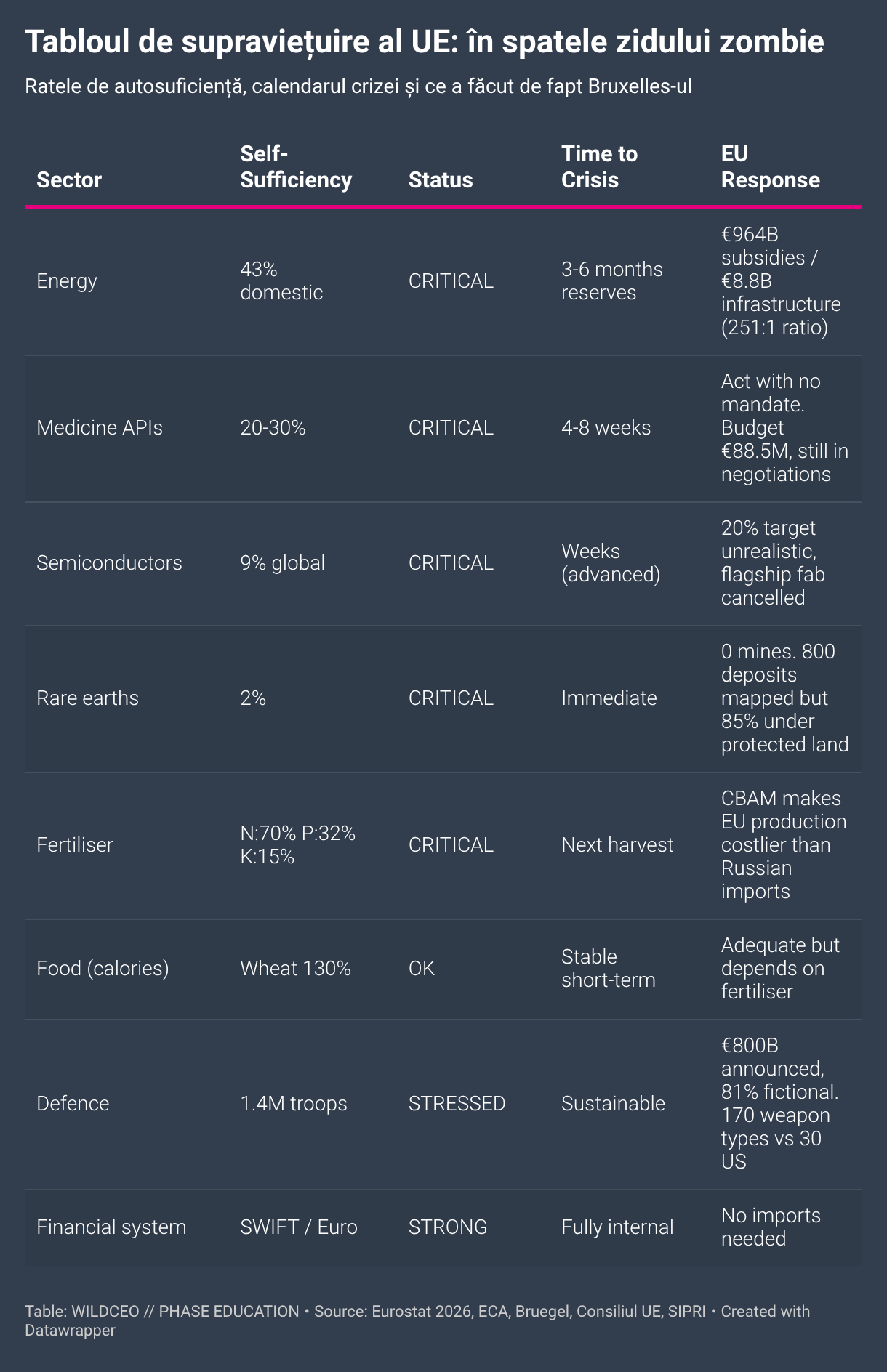
Task: Select the Financial system row label
Action: [x=111, y=1227]
